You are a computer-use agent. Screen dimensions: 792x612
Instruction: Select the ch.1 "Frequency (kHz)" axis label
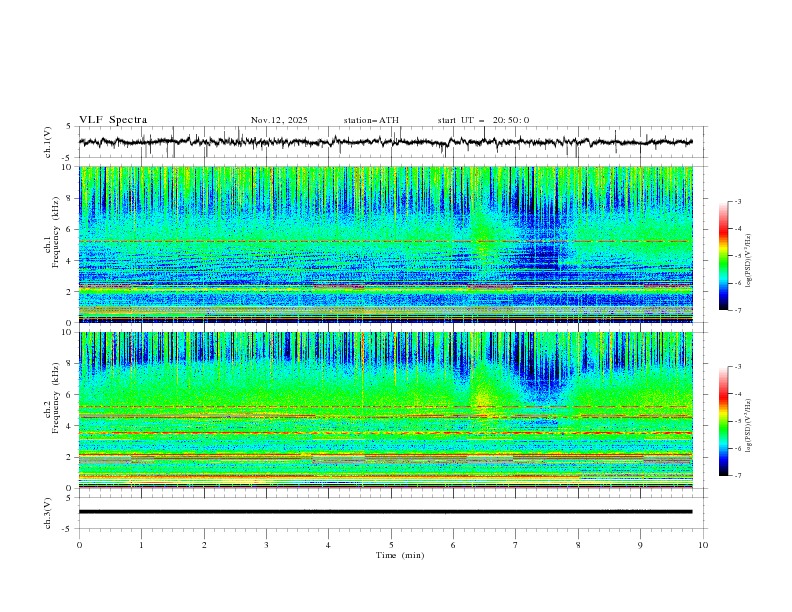click(55, 233)
